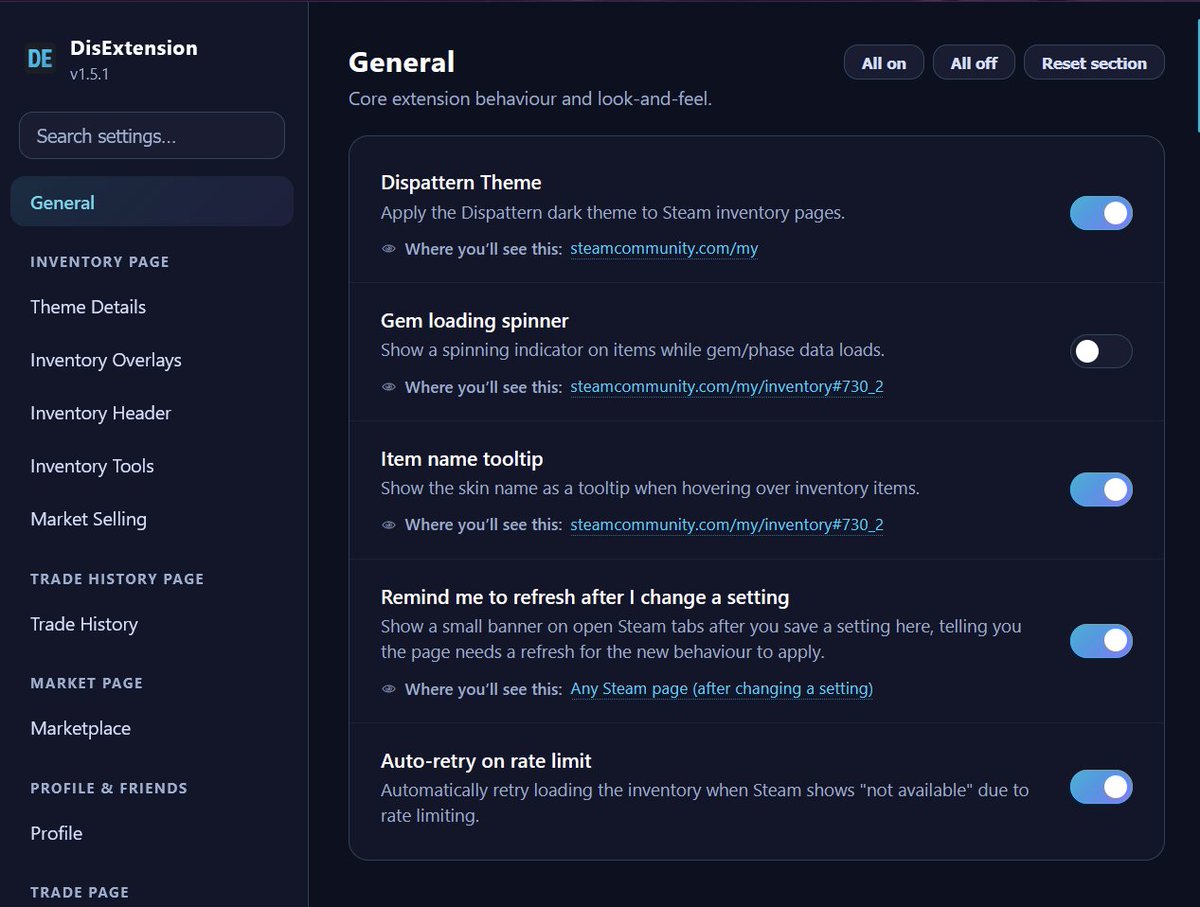Select General in the sidebar

click(x=152, y=202)
